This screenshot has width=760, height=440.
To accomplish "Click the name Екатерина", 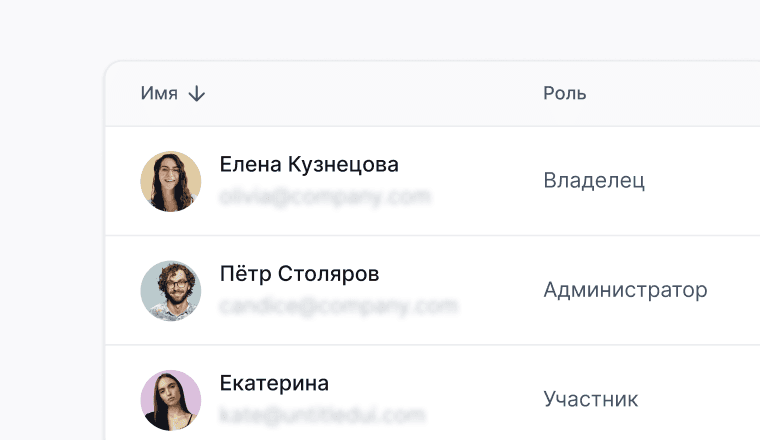I will [x=274, y=384].
